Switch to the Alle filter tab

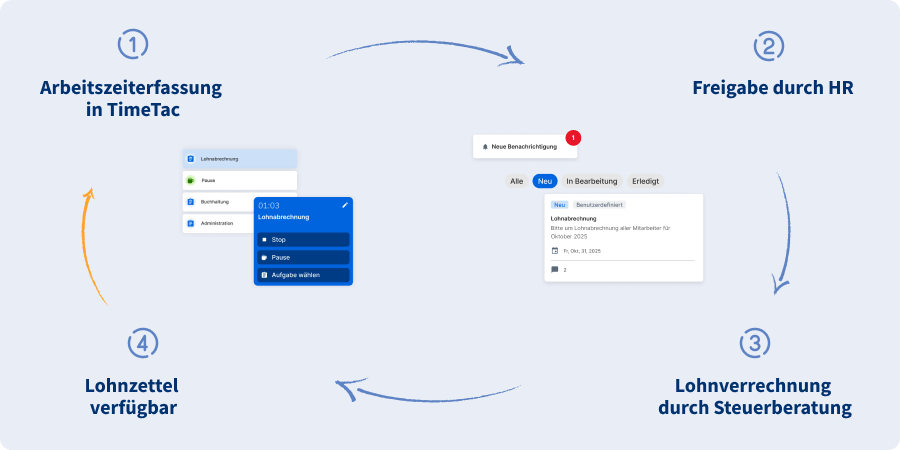click(517, 181)
